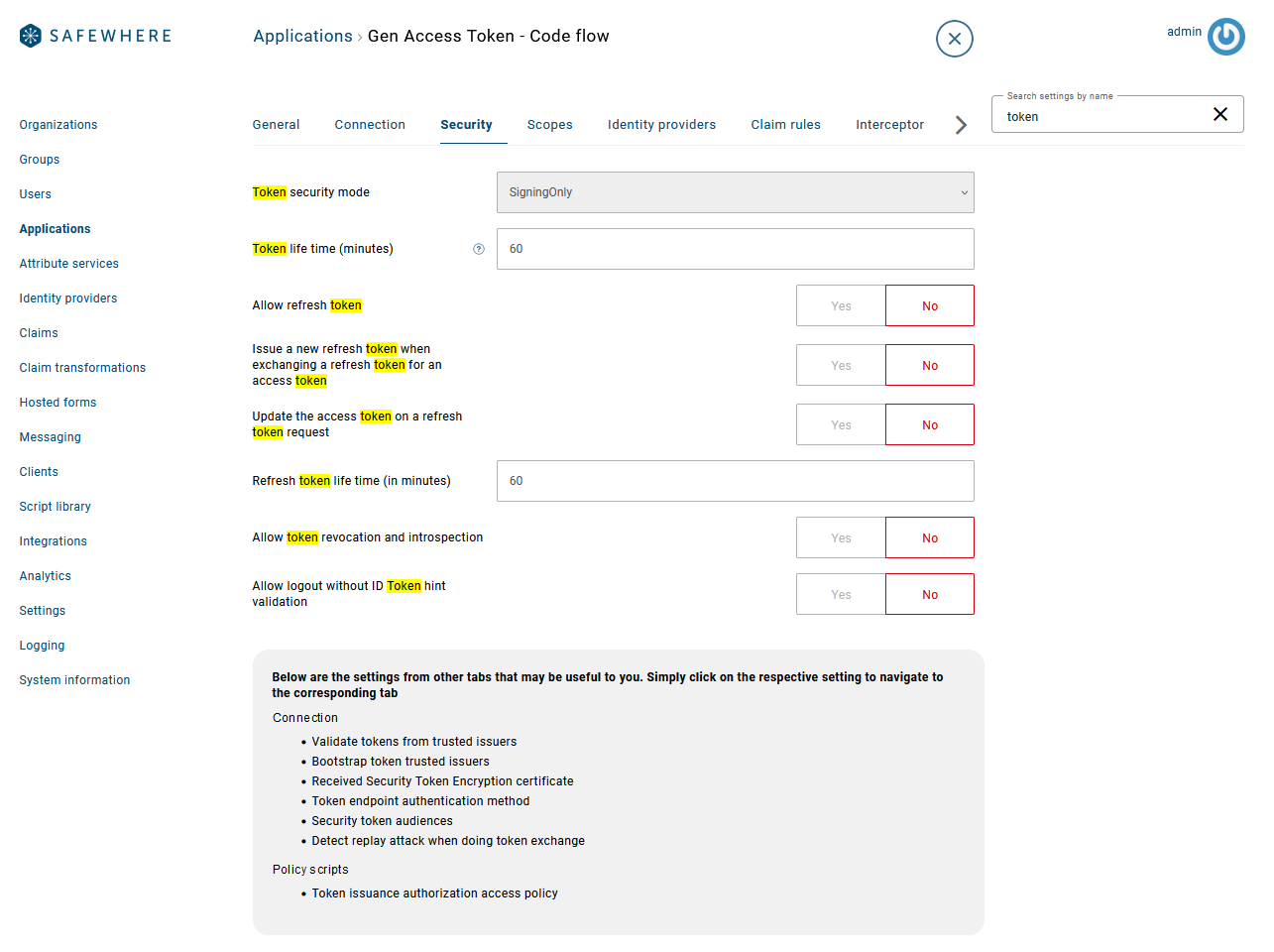
Task: Open Attribute services in the sidebar
Action: (69, 264)
